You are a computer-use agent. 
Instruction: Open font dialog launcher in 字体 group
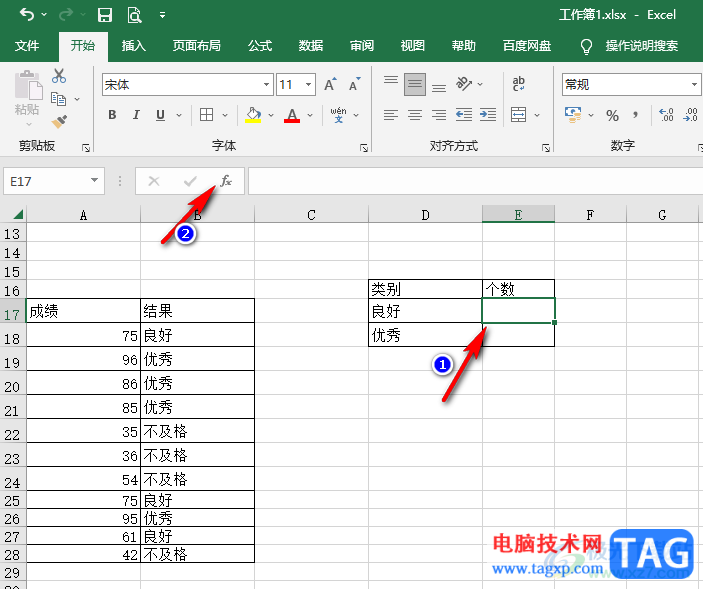[x=364, y=147]
